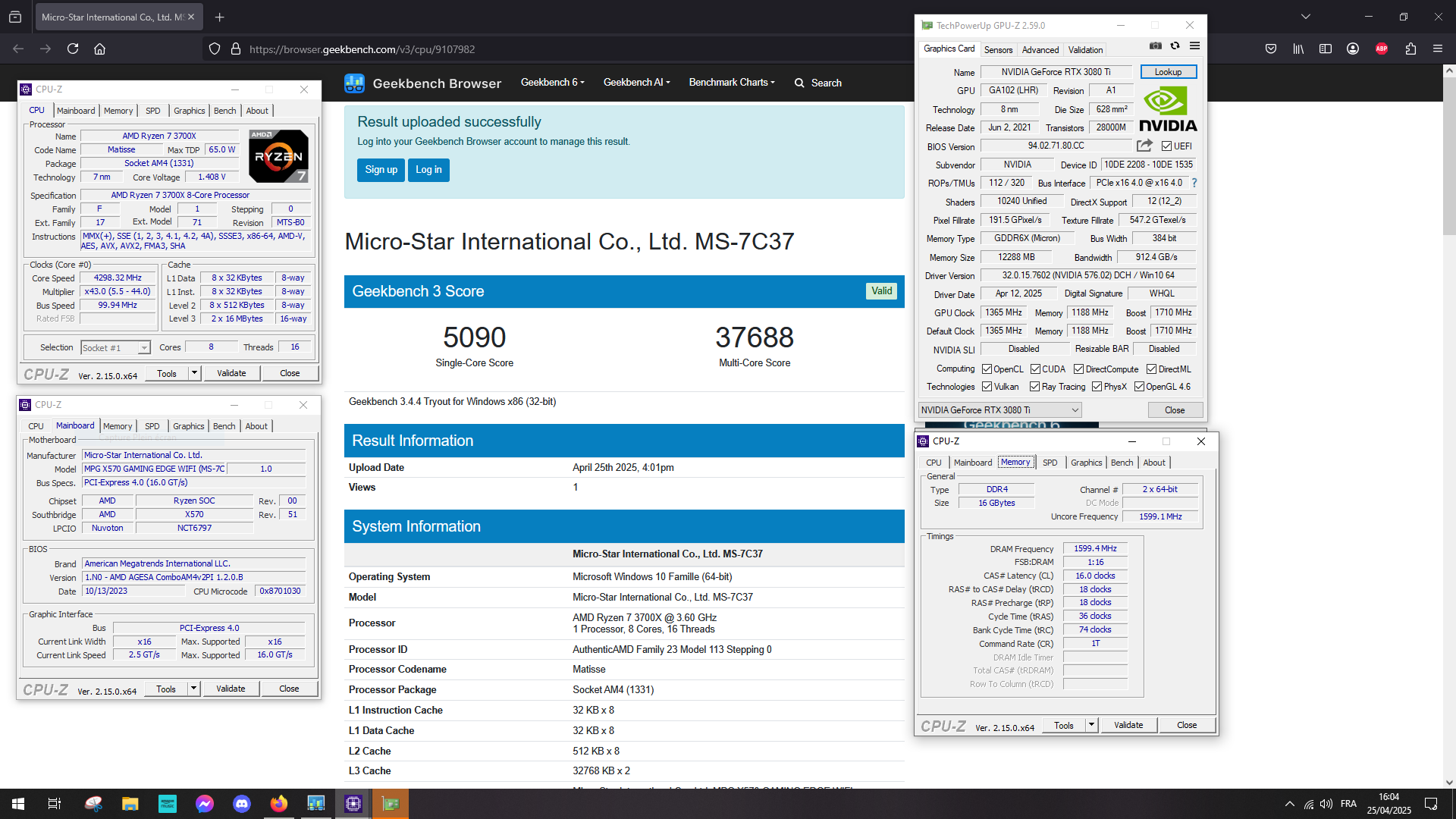1456x819 pixels.
Task: Toggle the OpenGL 4.6 checkbox
Action: (x=1139, y=387)
